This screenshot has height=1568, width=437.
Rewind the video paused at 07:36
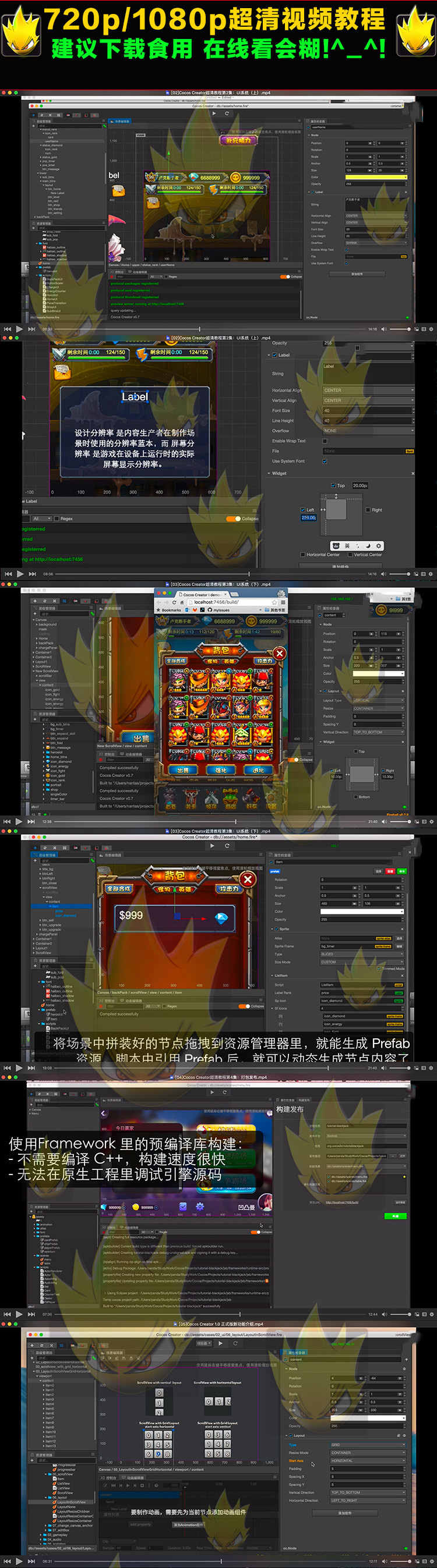[8, 1314]
